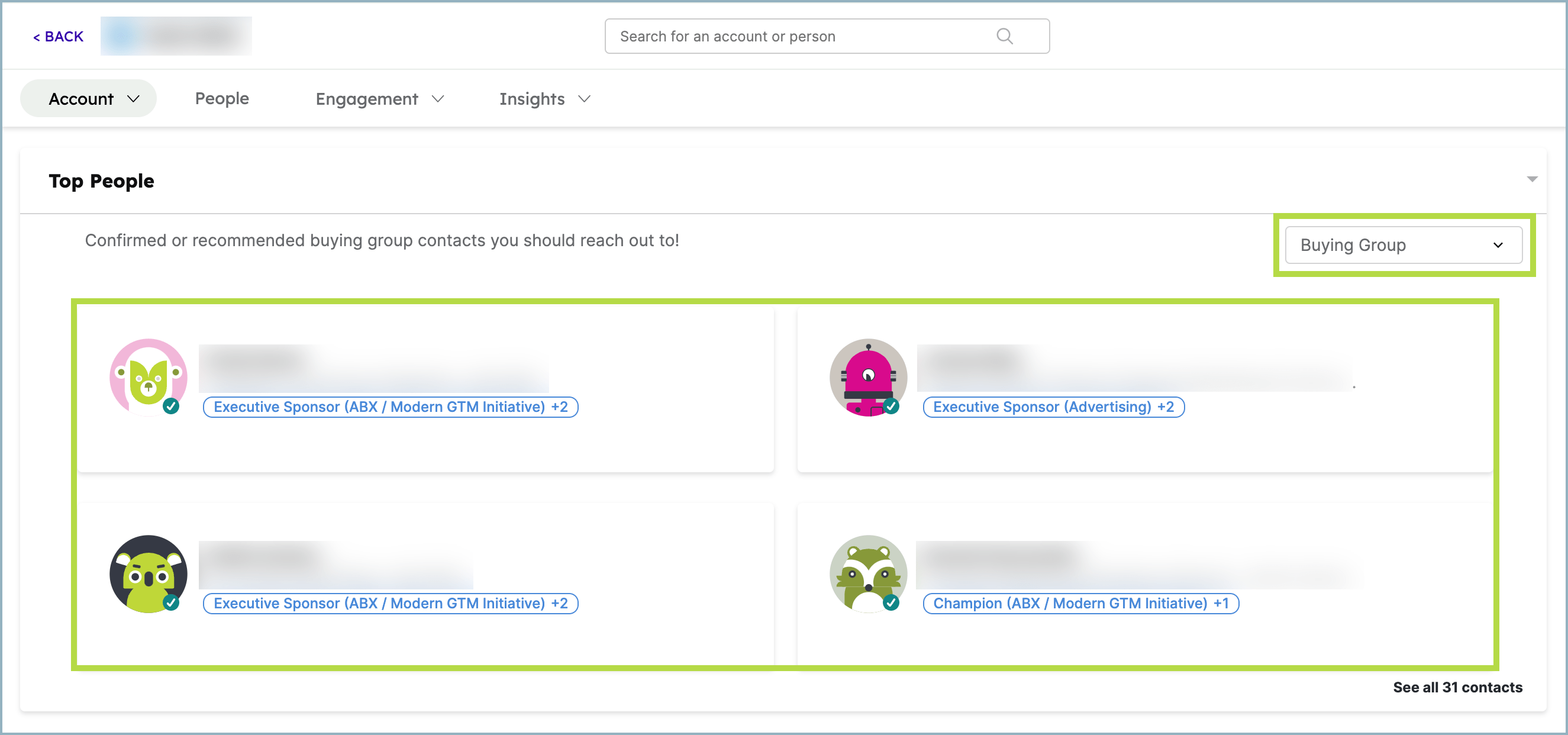Open See all 31 contacts
Viewport: 1568px width, 735px height.
coord(1457,687)
